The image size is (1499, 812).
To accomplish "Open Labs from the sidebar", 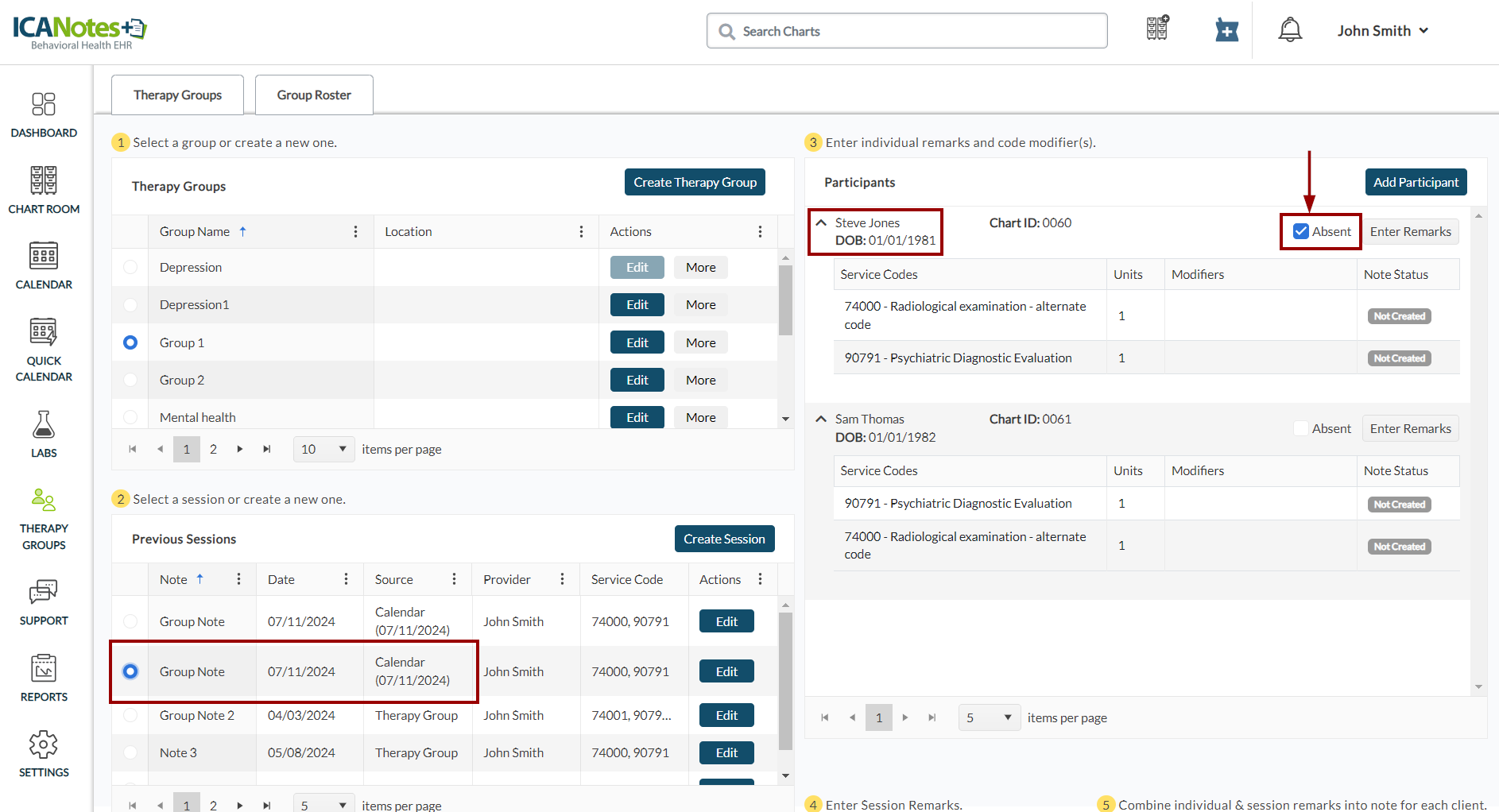I will click(44, 434).
